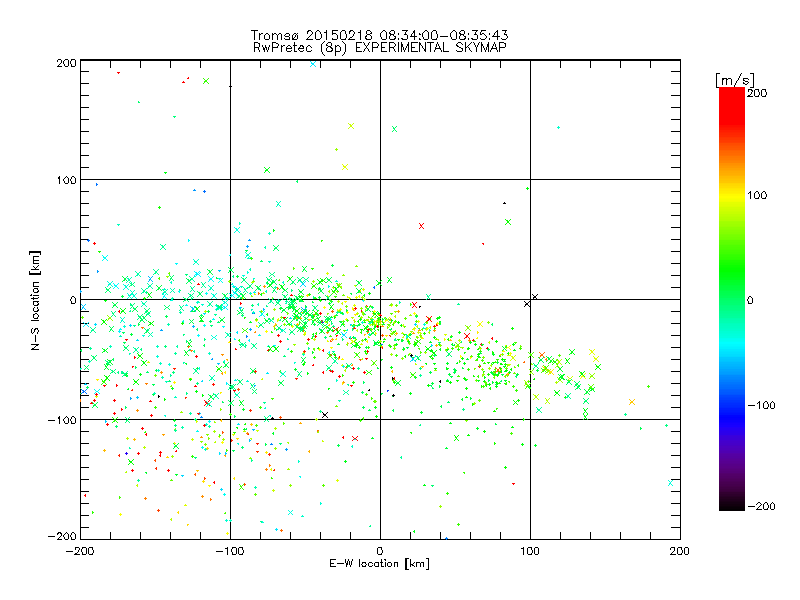The width and height of the screenshot is (800, 600).
Task: Click x-axis tick label '-100'
Action: coord(230,552)
